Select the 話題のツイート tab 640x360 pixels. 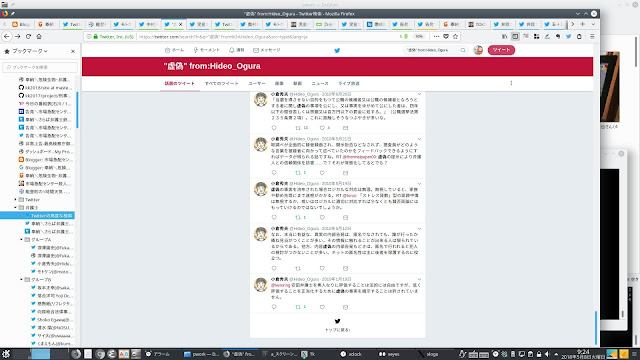(x=180, y=83)
